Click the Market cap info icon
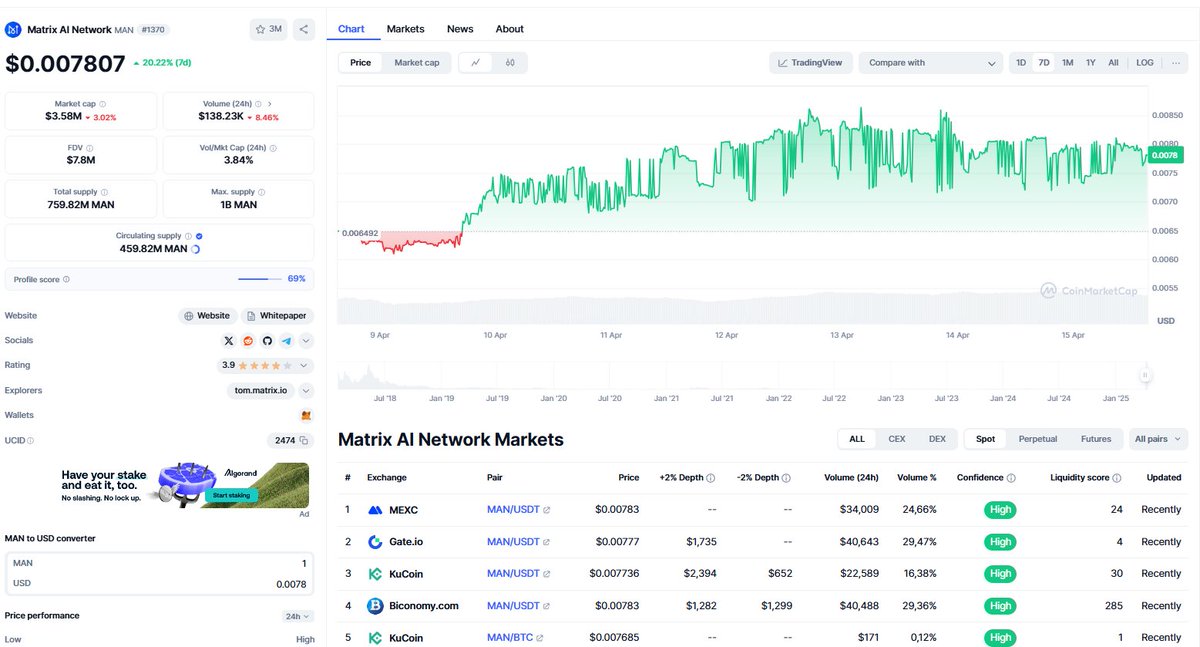 103,103
